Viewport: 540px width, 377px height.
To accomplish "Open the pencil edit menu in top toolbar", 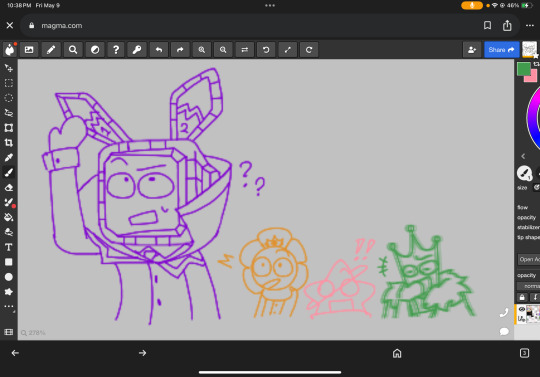I will coord(51,50).
